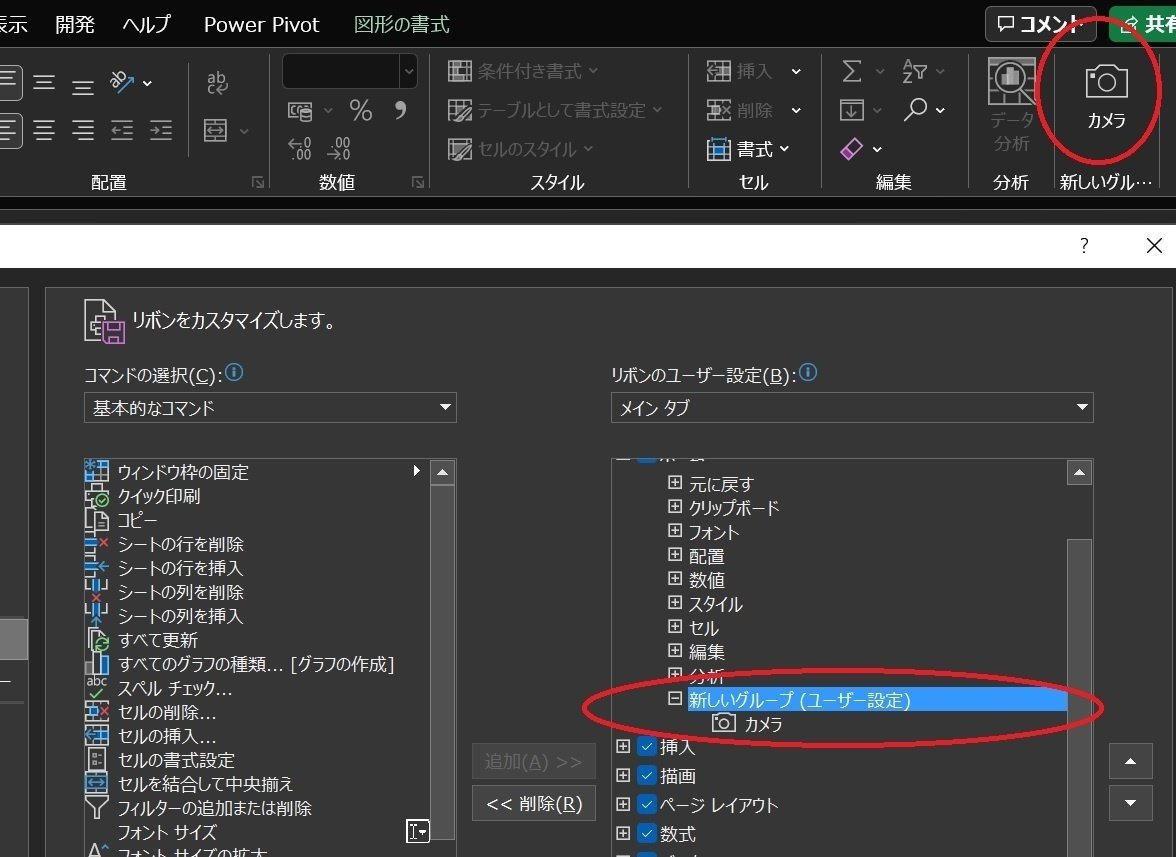
Task: Click increase decimal icon
Action: 300,148
